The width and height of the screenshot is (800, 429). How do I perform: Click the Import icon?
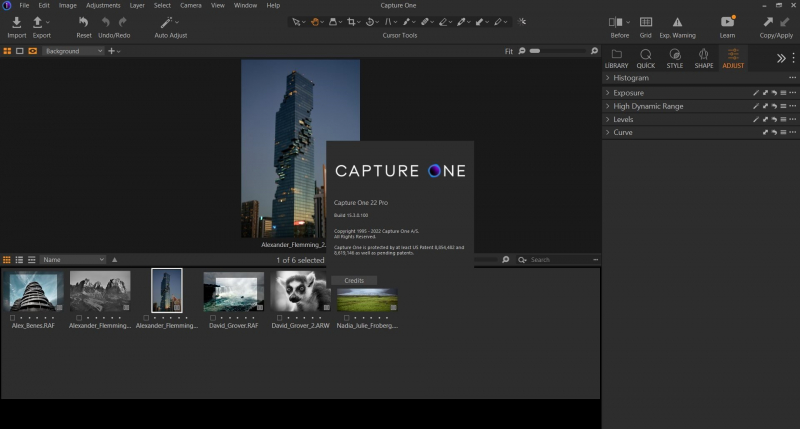(16, 22)
